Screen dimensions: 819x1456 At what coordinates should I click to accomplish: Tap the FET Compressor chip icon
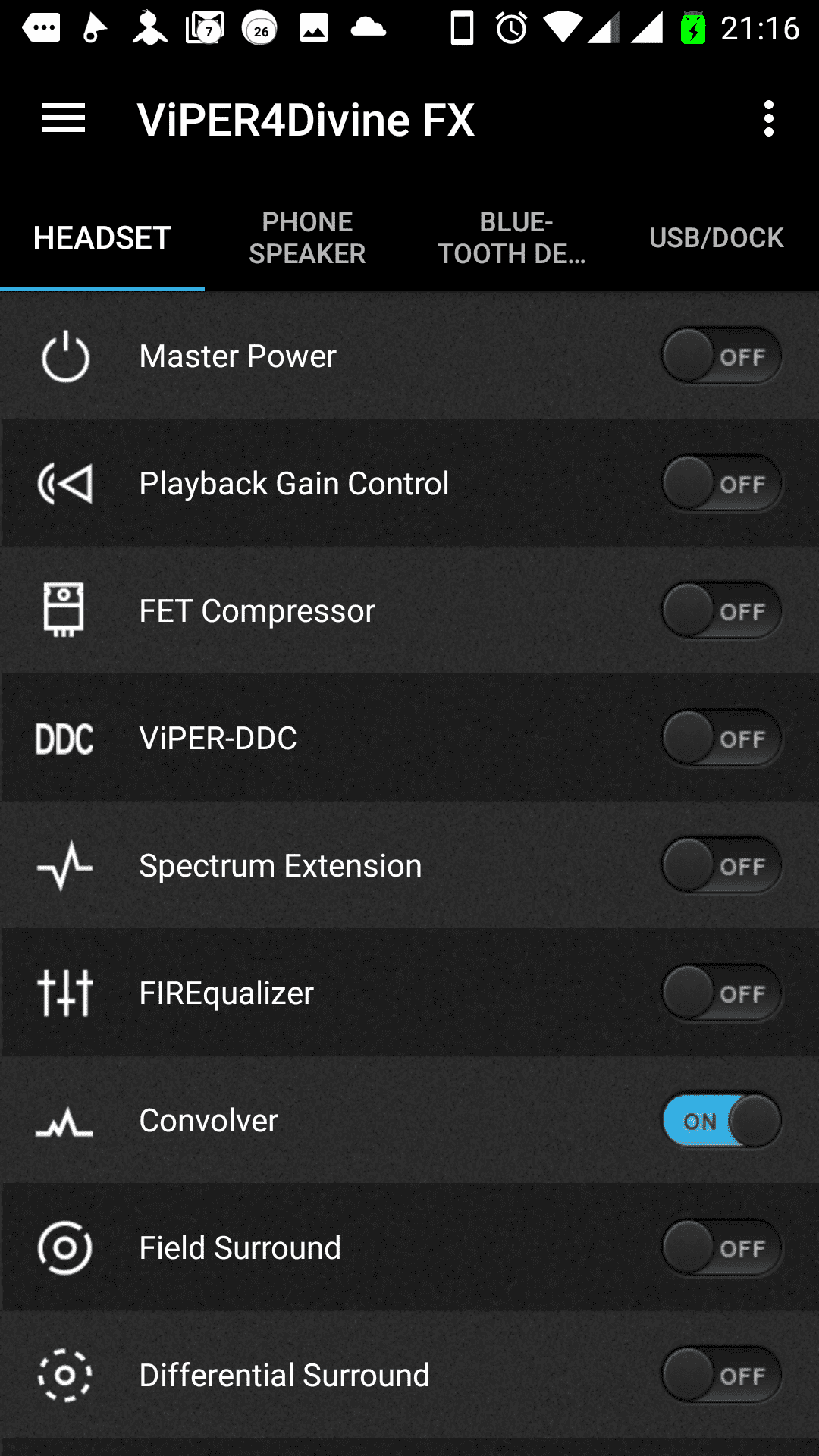point(64,610)
